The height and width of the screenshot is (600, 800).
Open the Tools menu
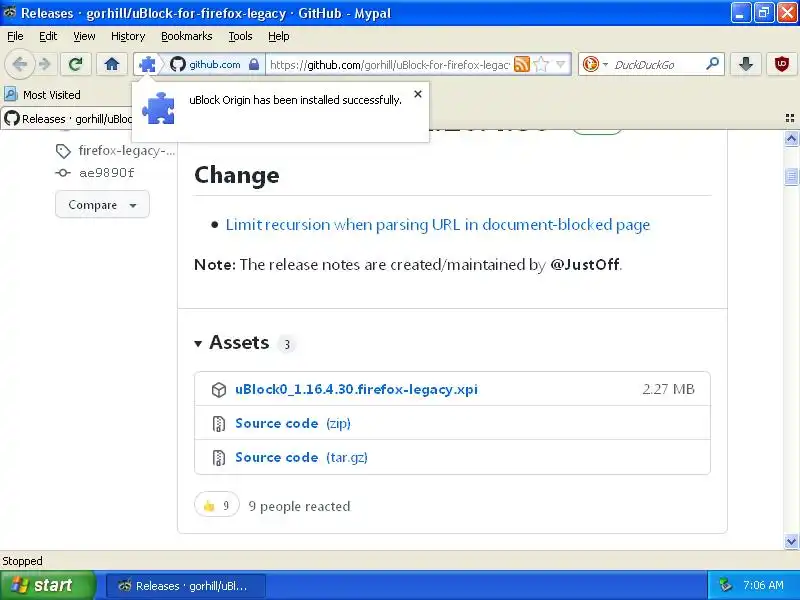coord(240,36)
